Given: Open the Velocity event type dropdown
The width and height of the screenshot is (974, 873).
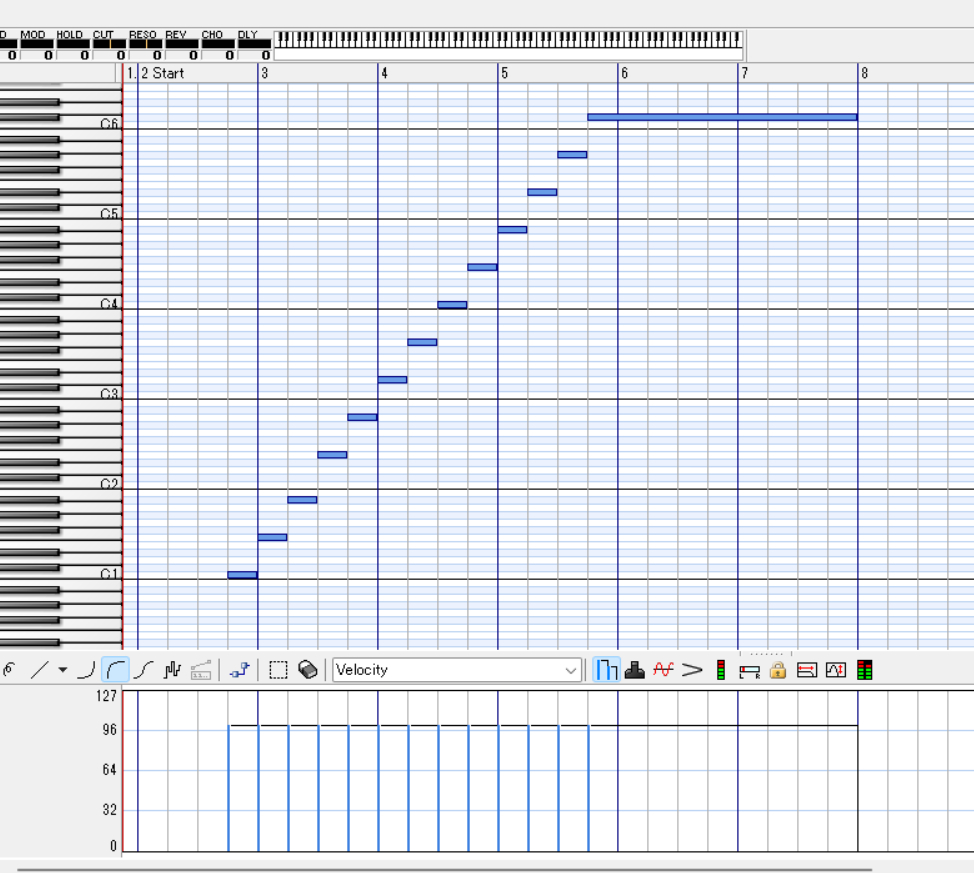Looking at the screenshot, I should click(x=457, y=670).
